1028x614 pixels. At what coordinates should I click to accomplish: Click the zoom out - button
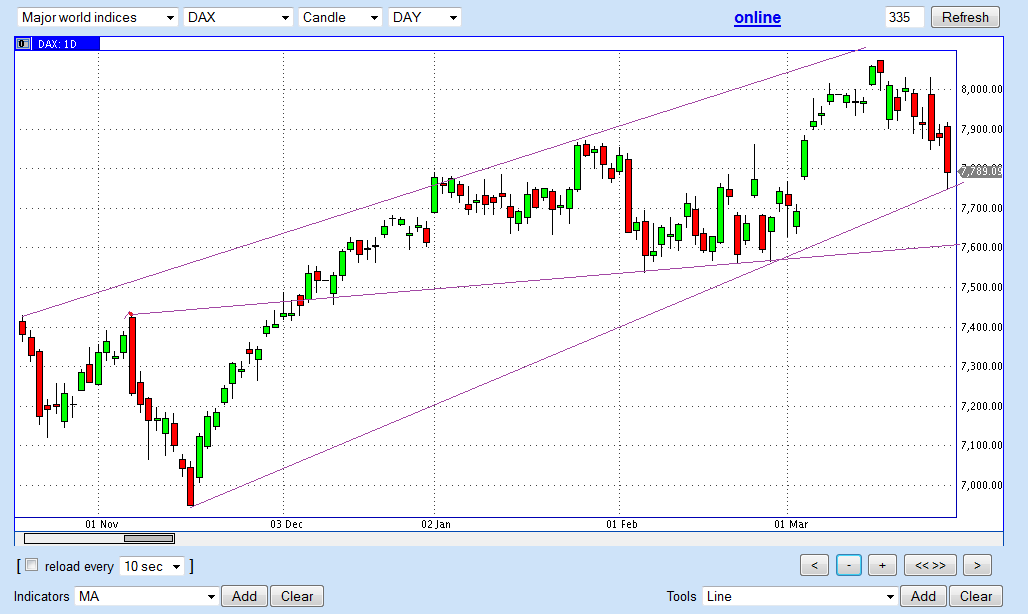pyautogui.click(x=849, y=565)
